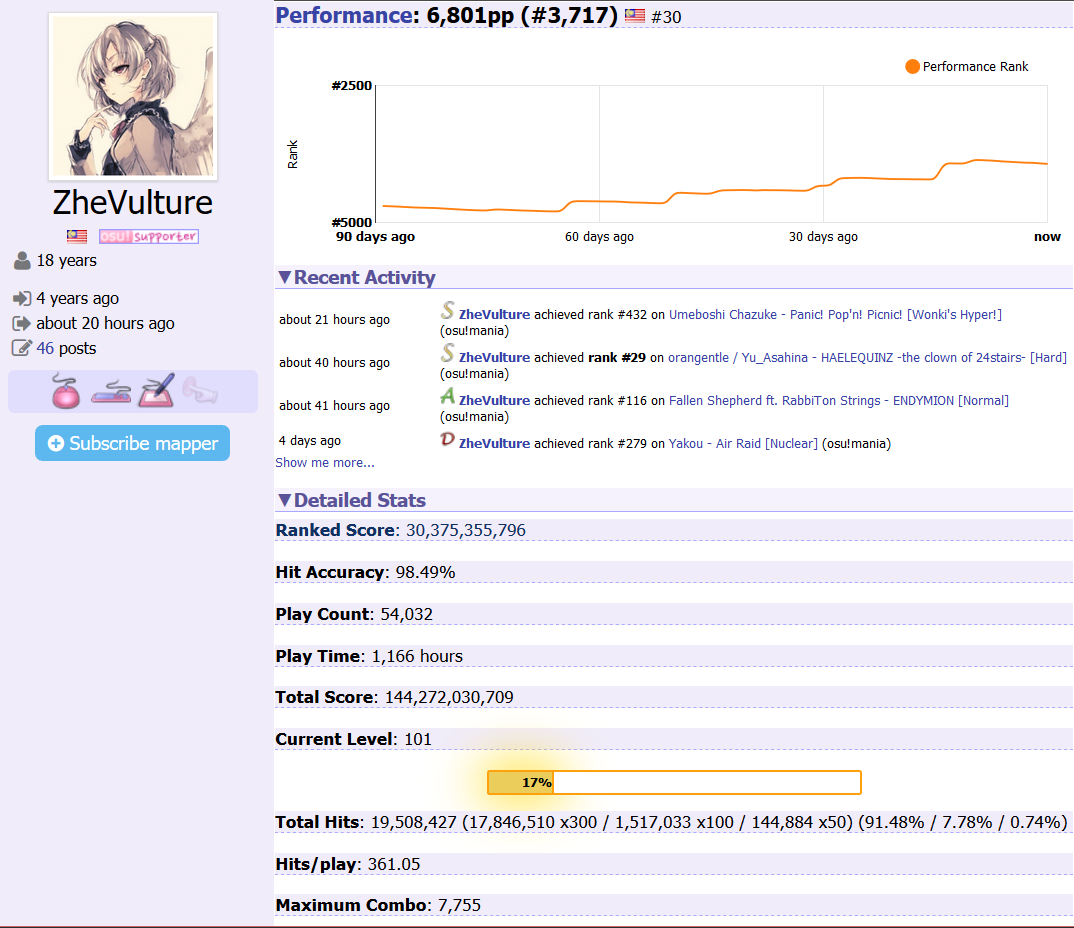Screen dimensions: 1074x928
Task: Click the level progress bar at 17%
Action: click(674, 782)
